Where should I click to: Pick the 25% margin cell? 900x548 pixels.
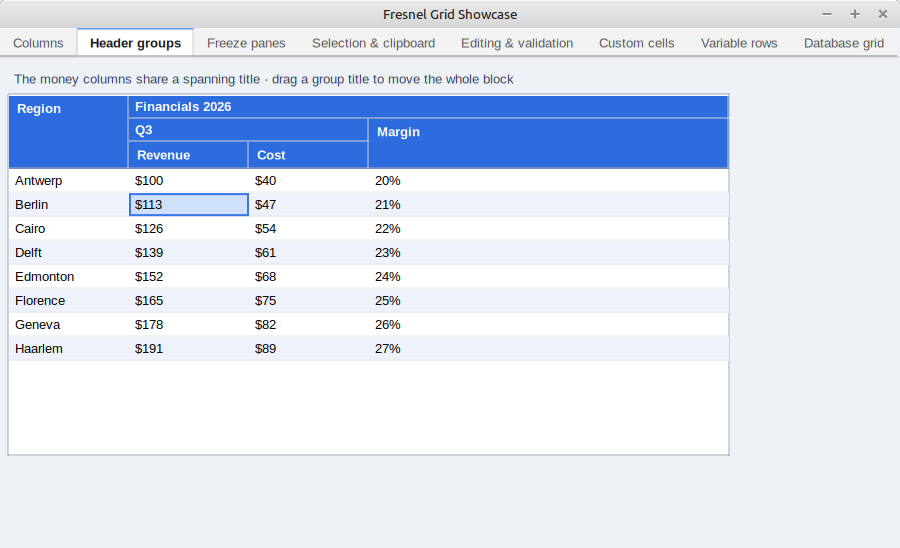549,301
